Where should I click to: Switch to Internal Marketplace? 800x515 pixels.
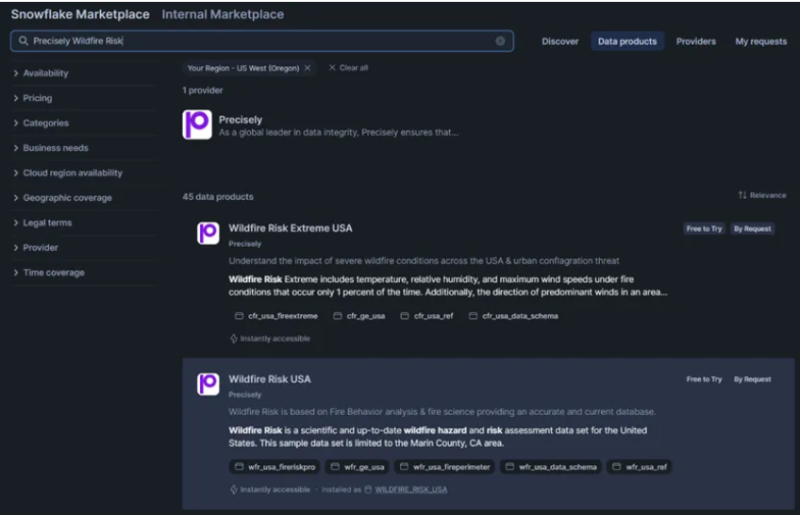tap(222, 14)
